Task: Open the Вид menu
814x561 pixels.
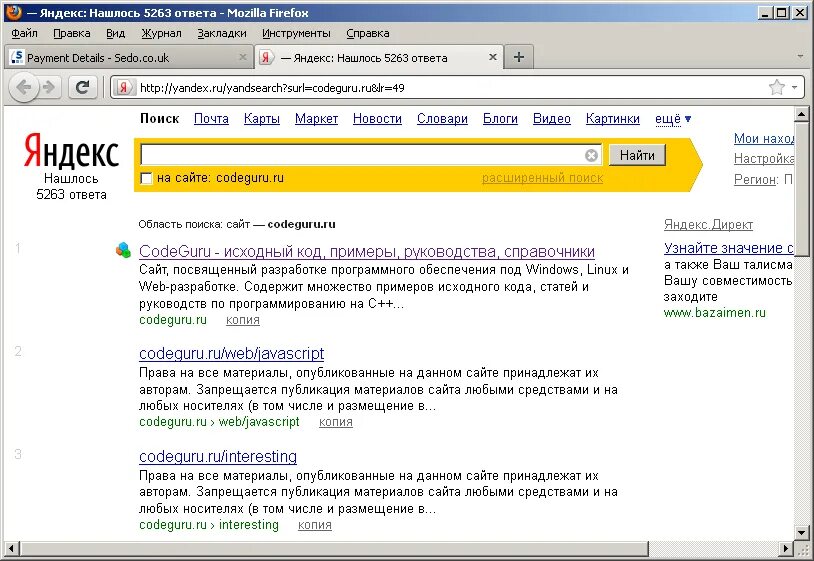Action: (x=115, y=33)
